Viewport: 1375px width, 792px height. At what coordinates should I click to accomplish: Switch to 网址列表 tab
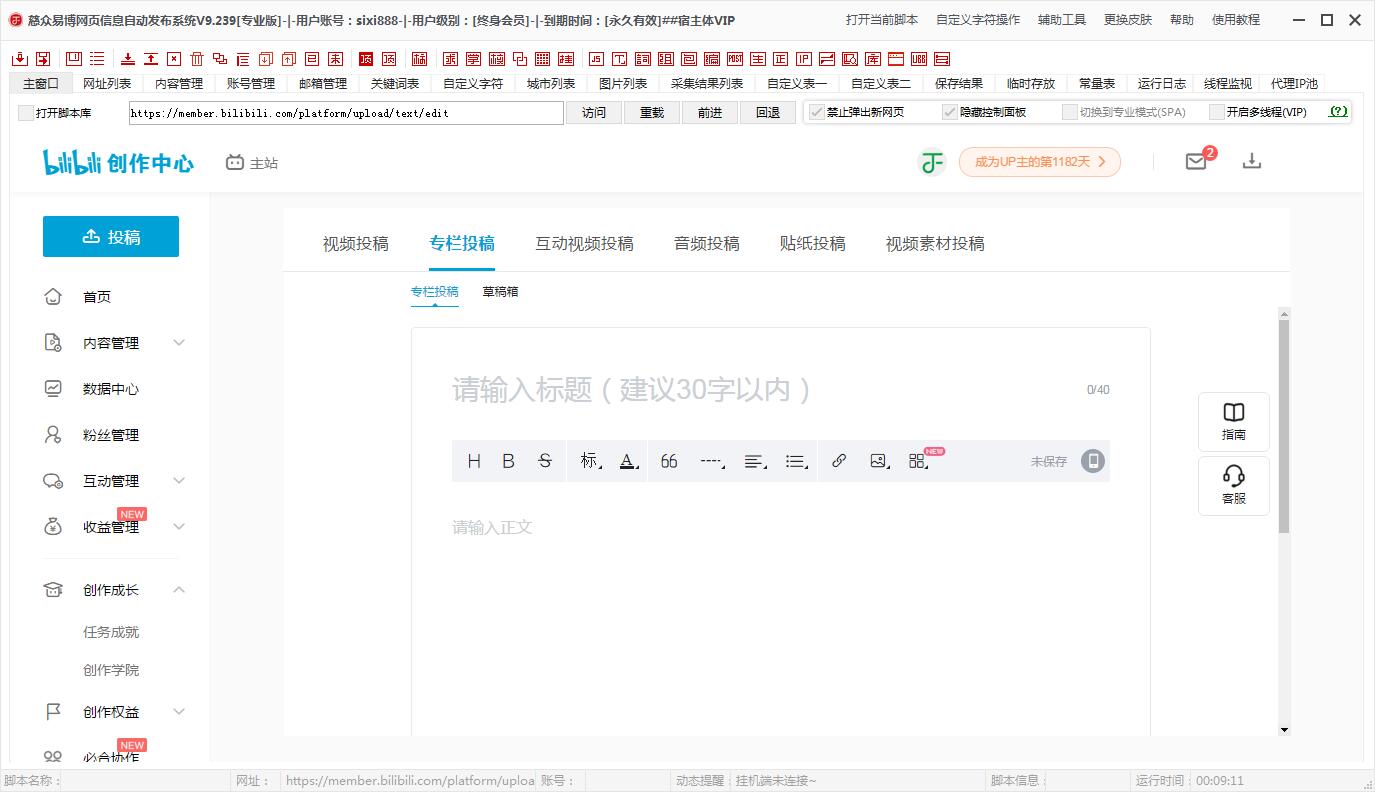[107, 84]
